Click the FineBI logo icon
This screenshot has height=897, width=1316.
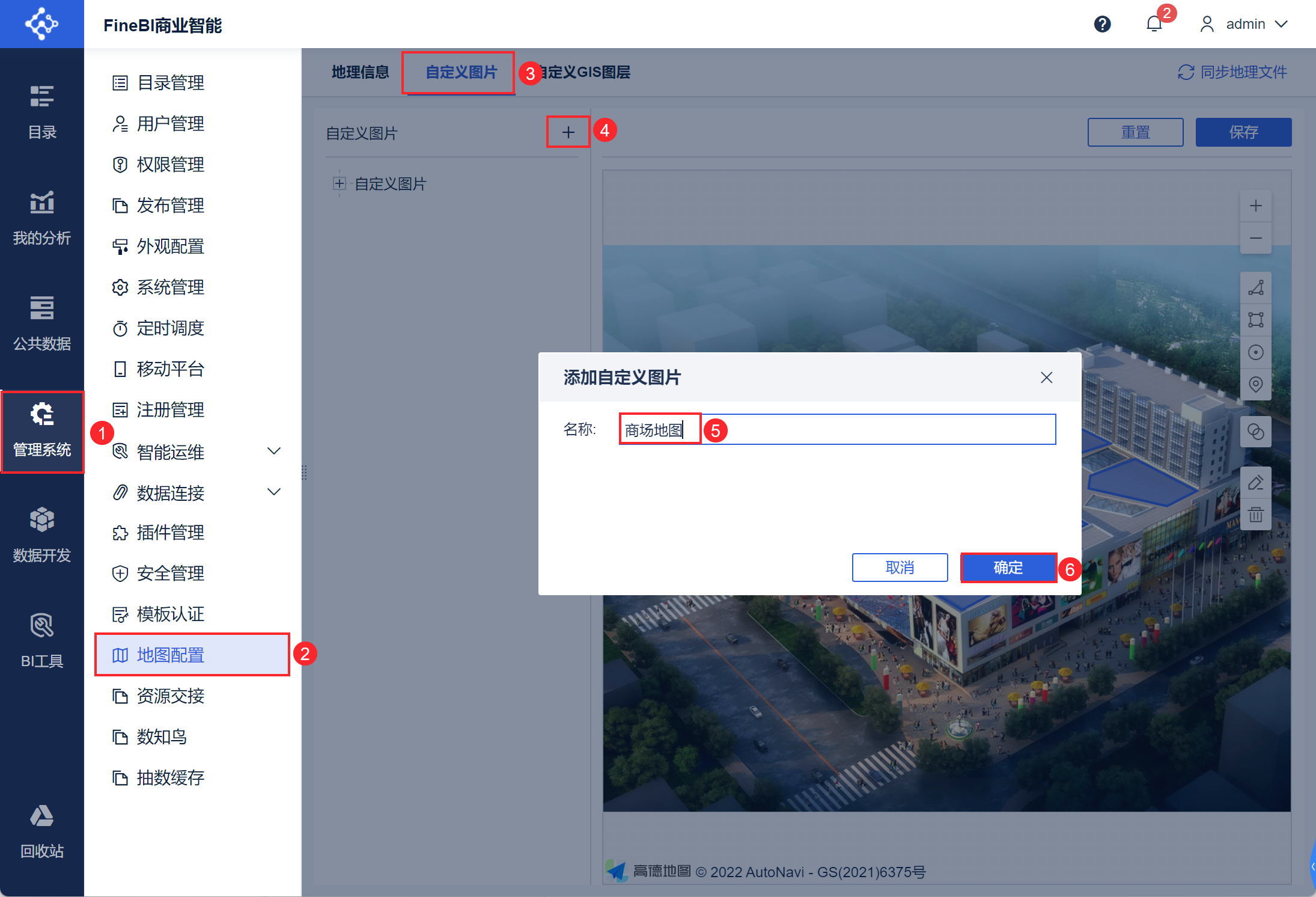(41, 24)
